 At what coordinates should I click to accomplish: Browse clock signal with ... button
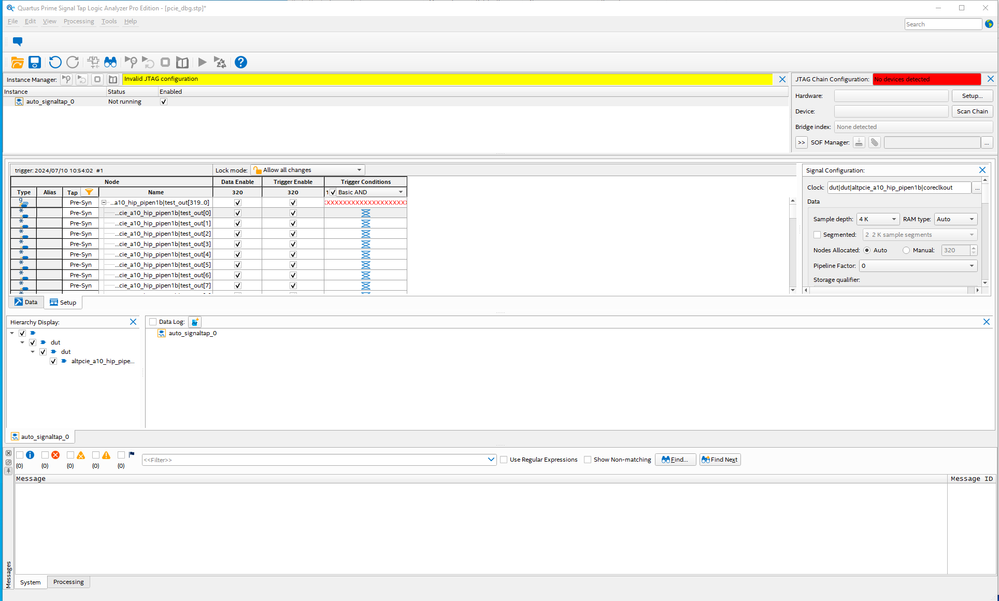tap(977, 188)
